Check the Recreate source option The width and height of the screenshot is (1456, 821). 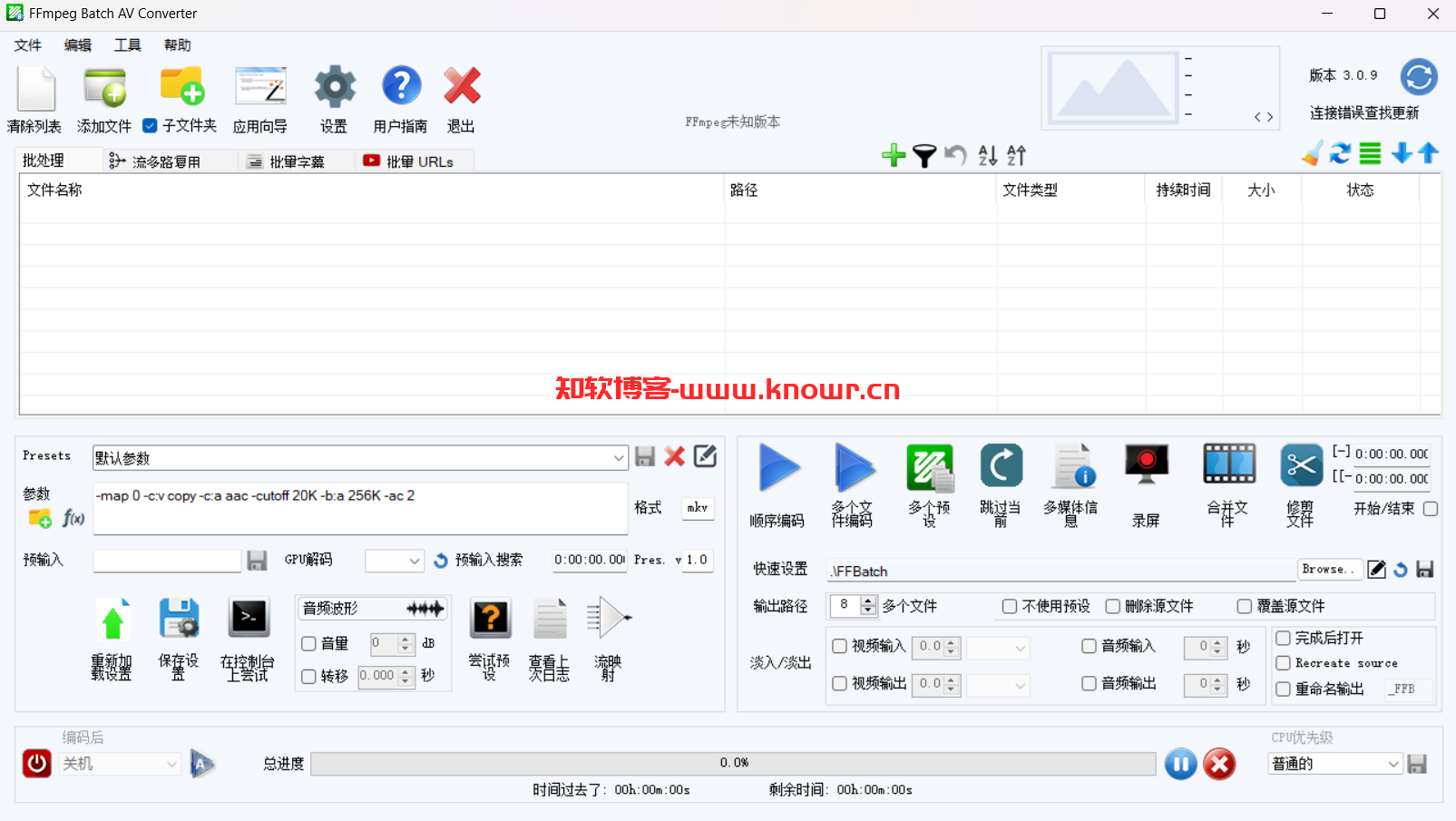[1283, 663]
